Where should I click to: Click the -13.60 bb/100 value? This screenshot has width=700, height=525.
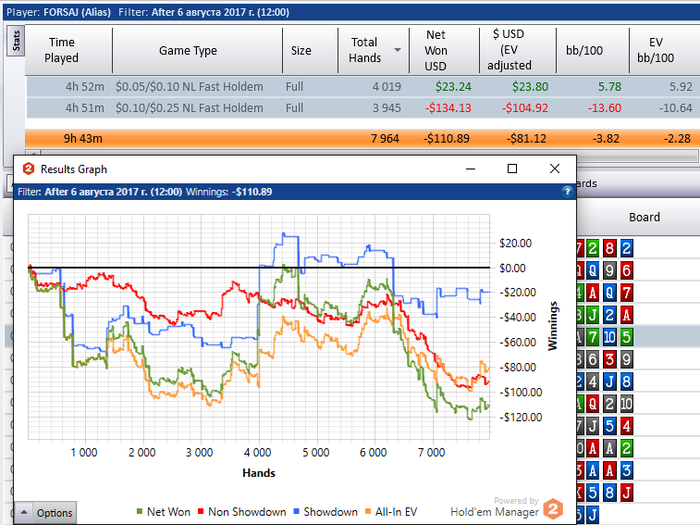pyautogui.click(x=604, y=108)
